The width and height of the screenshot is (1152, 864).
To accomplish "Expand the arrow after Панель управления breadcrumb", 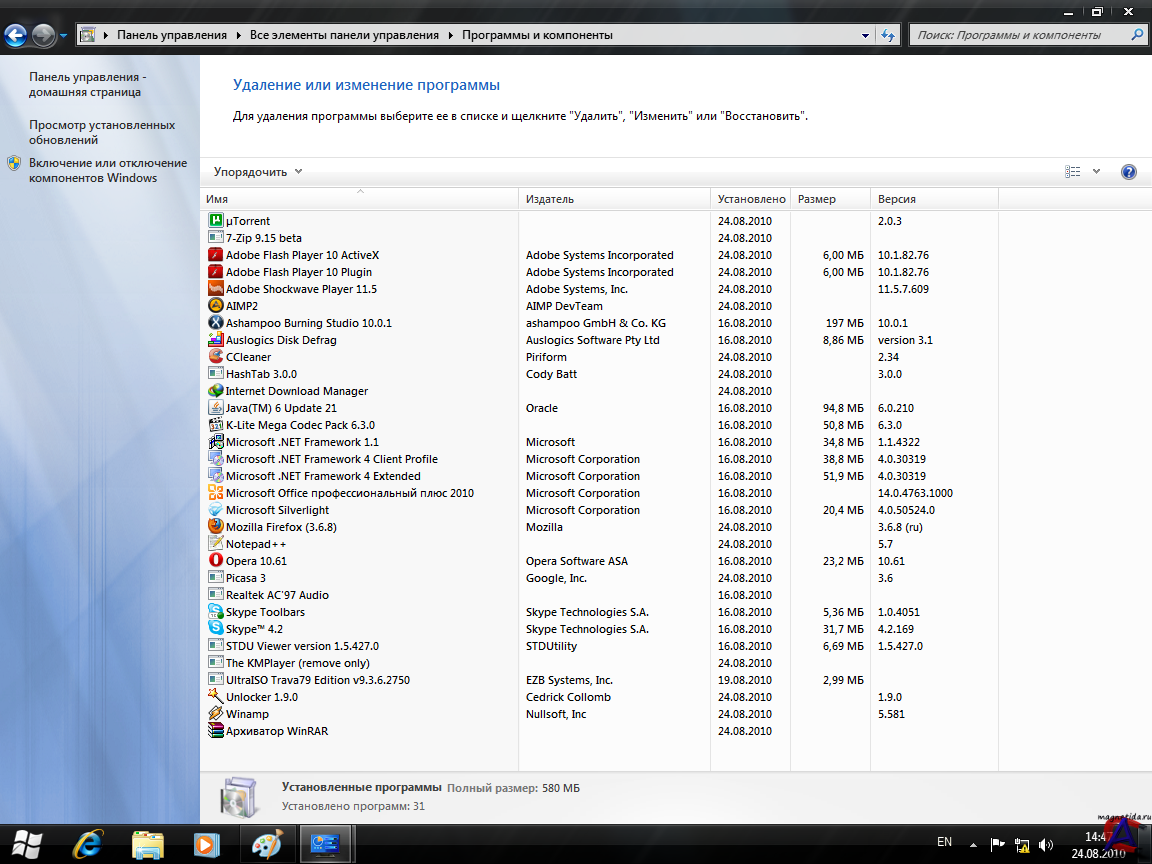I will [x=239, y=35].
